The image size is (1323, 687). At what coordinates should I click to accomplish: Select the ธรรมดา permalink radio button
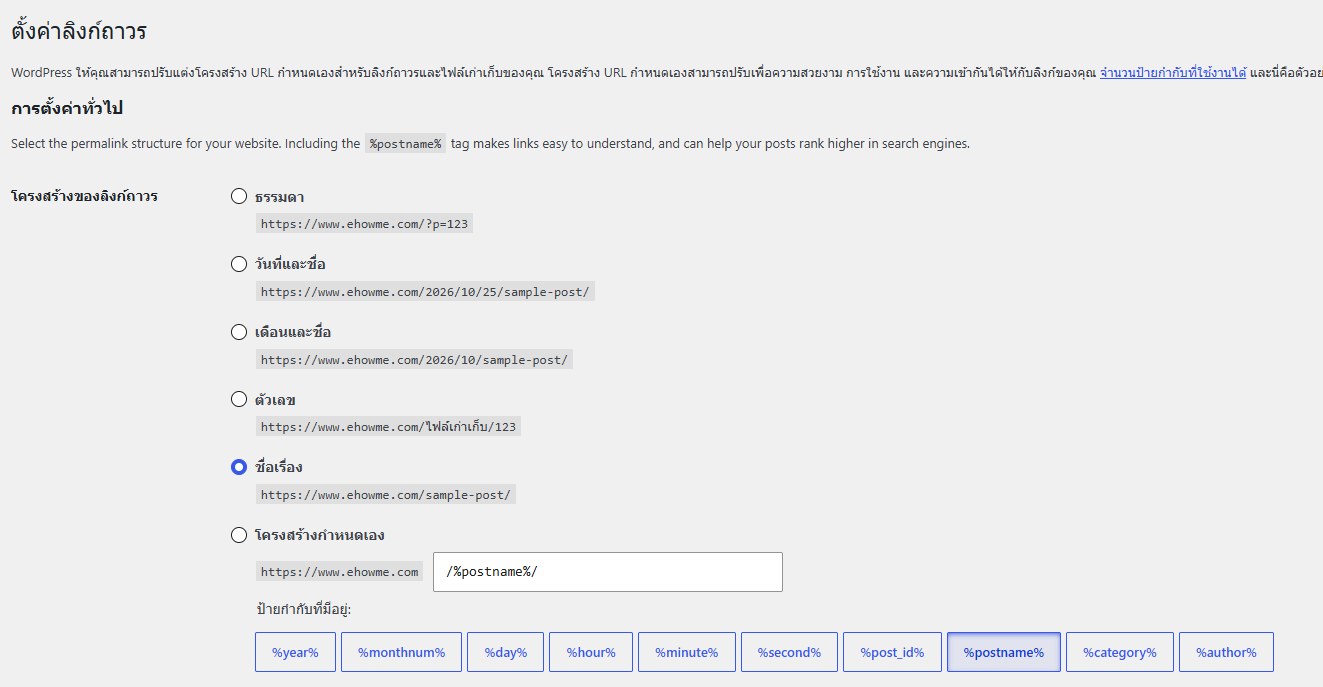pos(238,196)
